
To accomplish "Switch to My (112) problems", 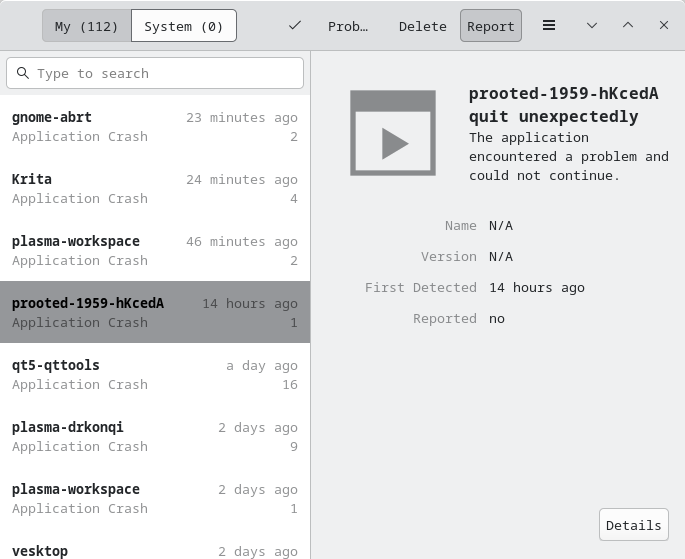I will point(86,26).
